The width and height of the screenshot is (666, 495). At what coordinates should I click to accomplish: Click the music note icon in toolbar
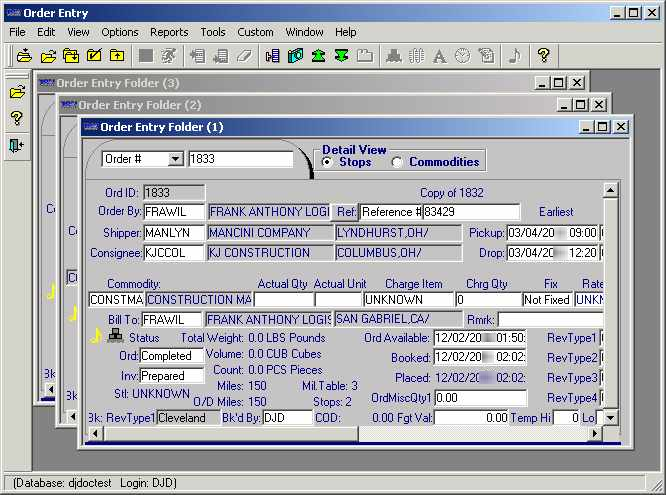pos(514,56)
